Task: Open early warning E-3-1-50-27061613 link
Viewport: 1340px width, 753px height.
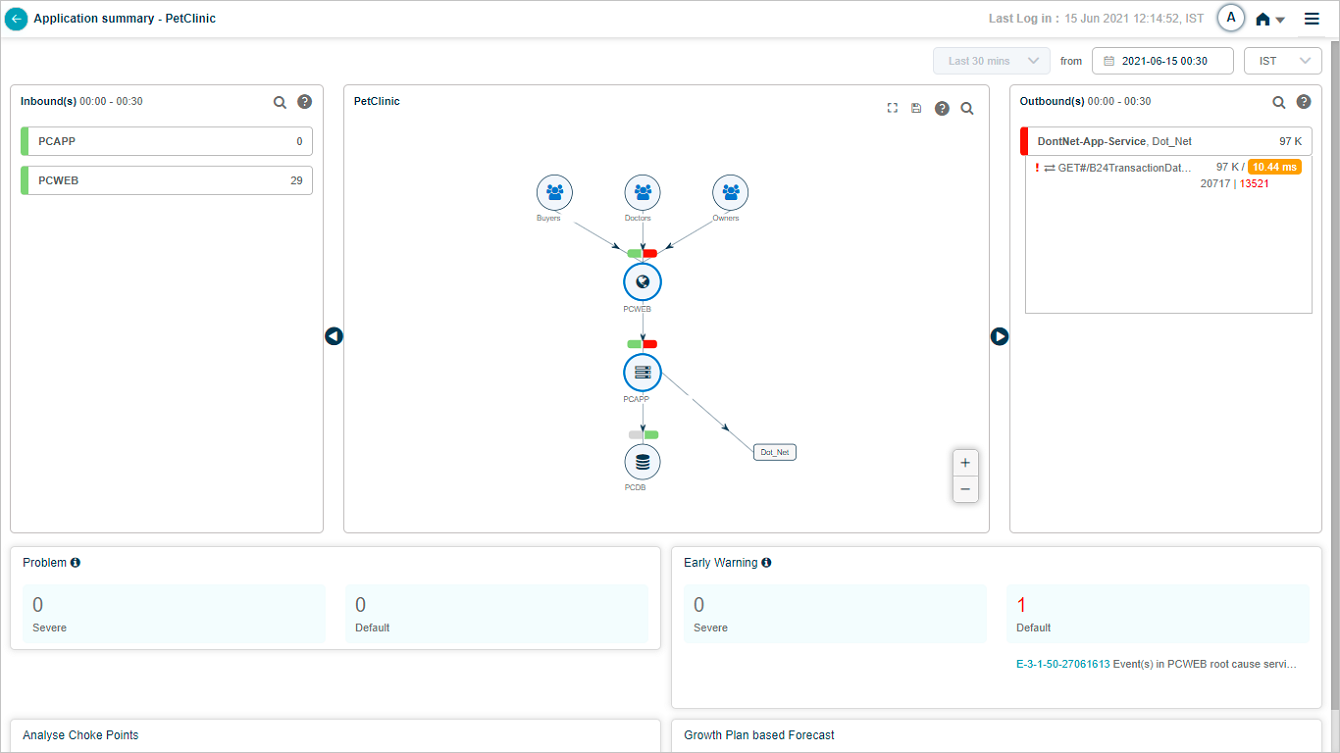Action: 1062,664
